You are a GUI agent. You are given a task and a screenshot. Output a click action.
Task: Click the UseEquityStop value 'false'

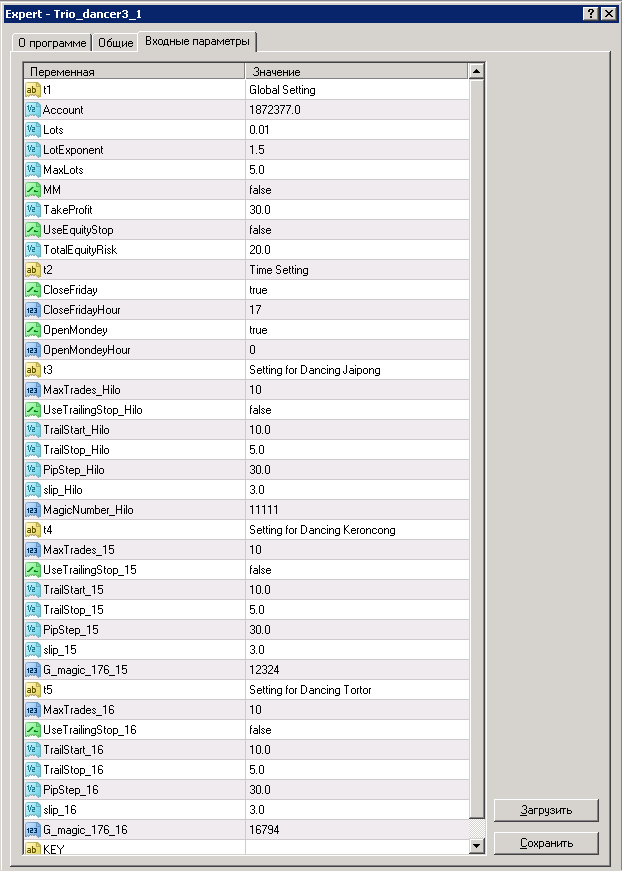coord(260,230)
